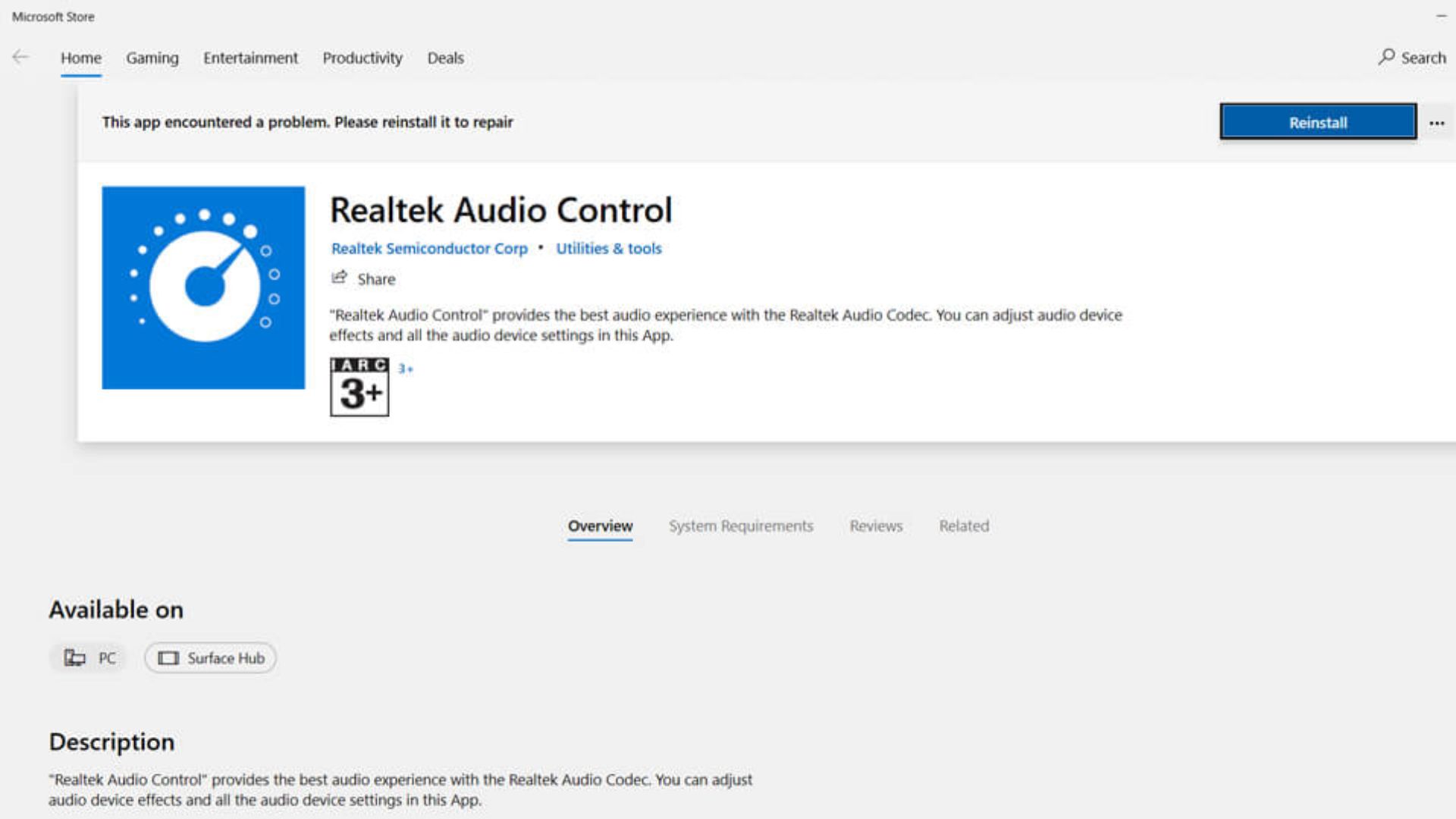
Task: Click the Microsoft Store window title
Action: [x=53, y=16]
